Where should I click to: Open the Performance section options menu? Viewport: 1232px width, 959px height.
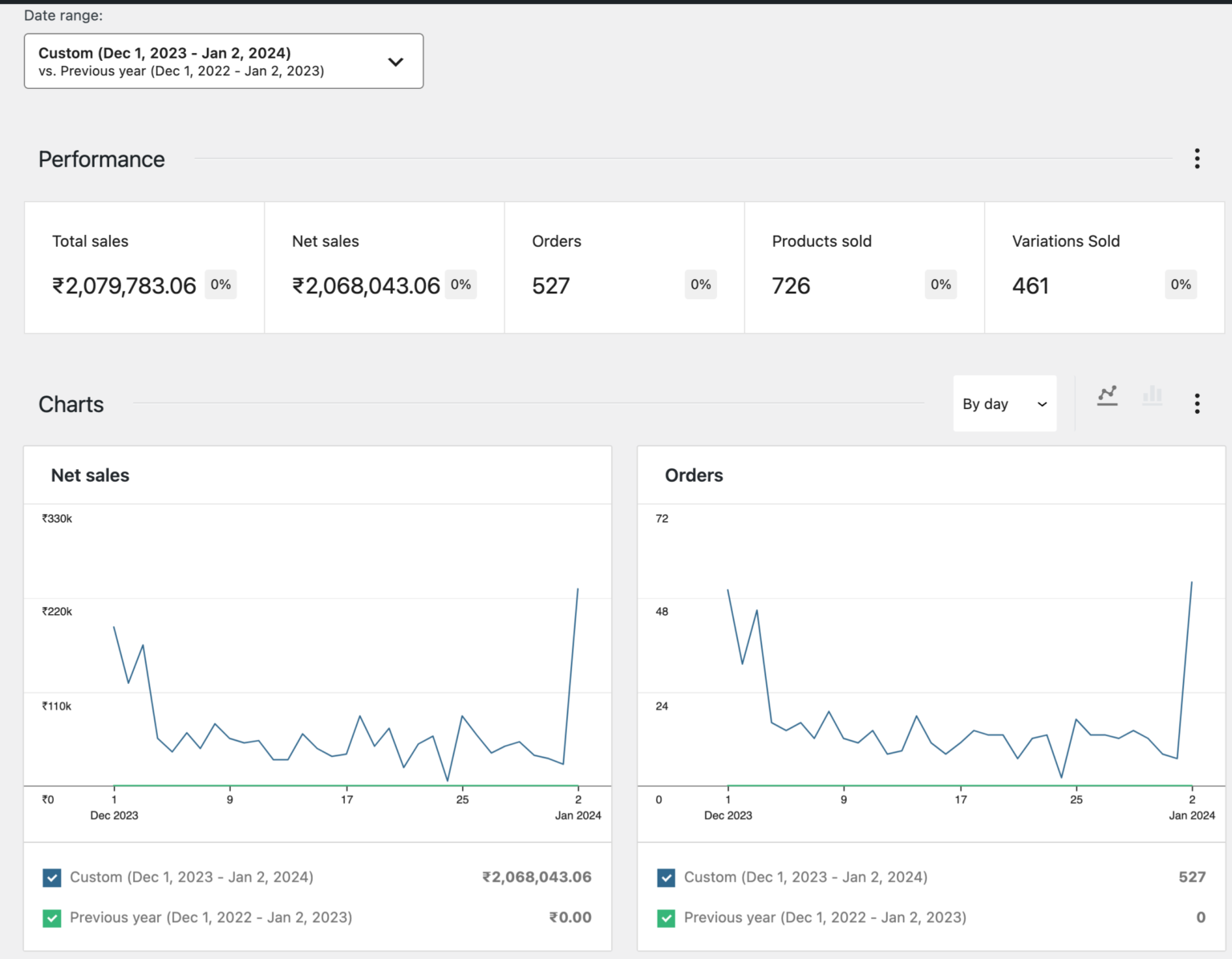pyautogui.click(x=1197, y=159)
